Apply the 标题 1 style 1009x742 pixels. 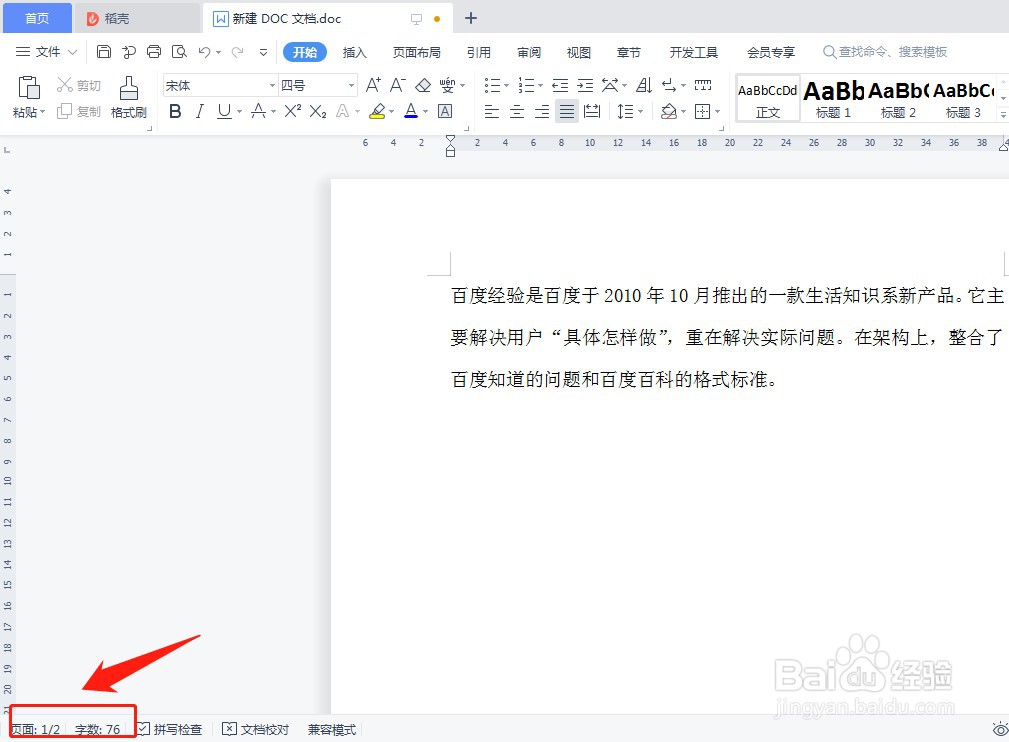click(x=833, y=98)
